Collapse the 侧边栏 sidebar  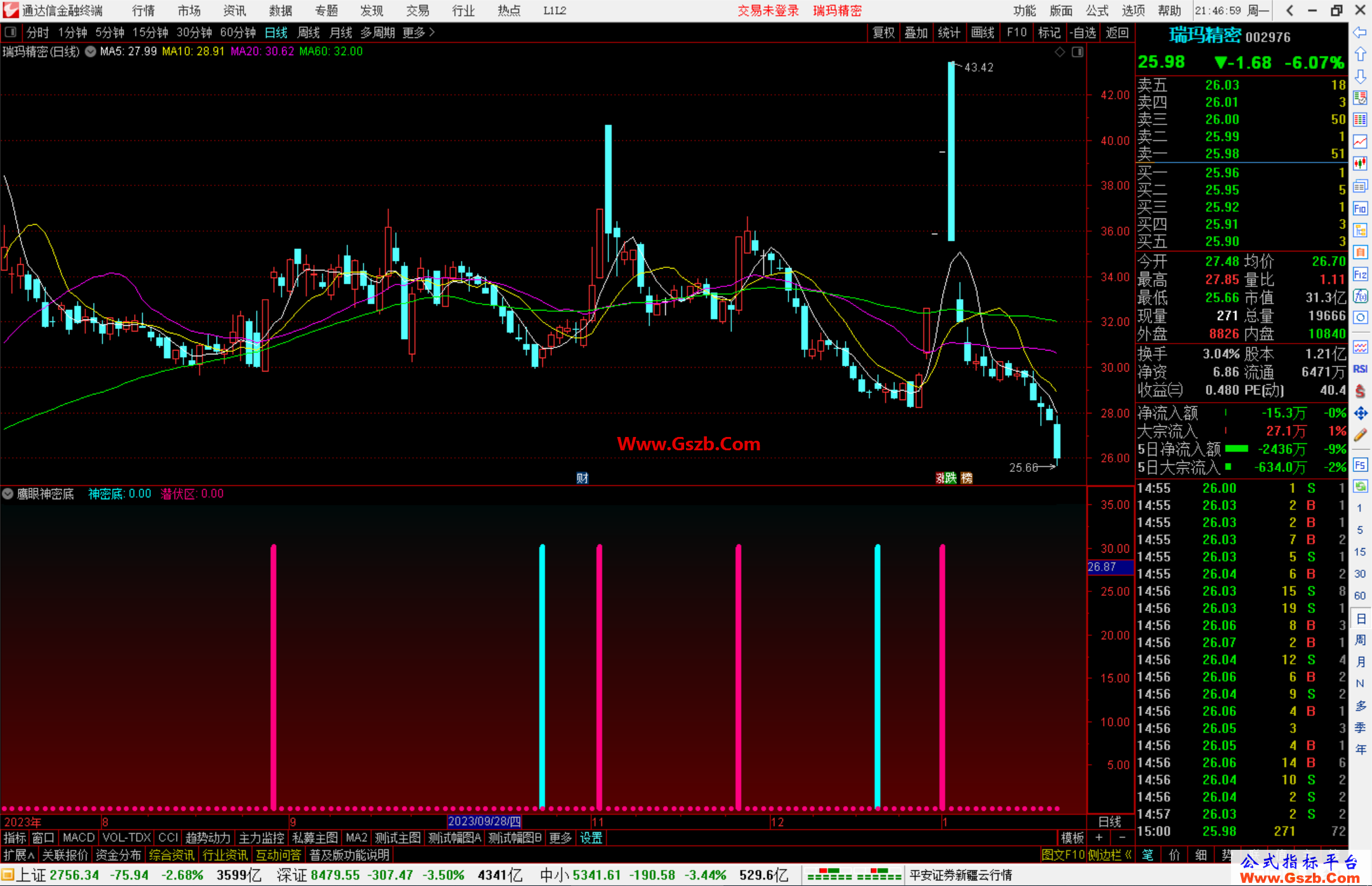click(x=1109, y=855)
